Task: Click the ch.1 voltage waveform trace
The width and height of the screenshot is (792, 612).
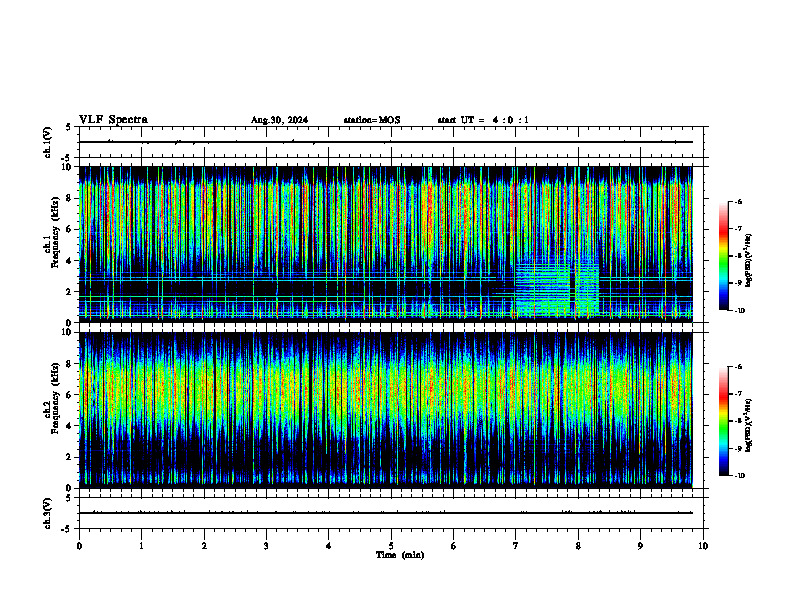Action: (385, 142)
